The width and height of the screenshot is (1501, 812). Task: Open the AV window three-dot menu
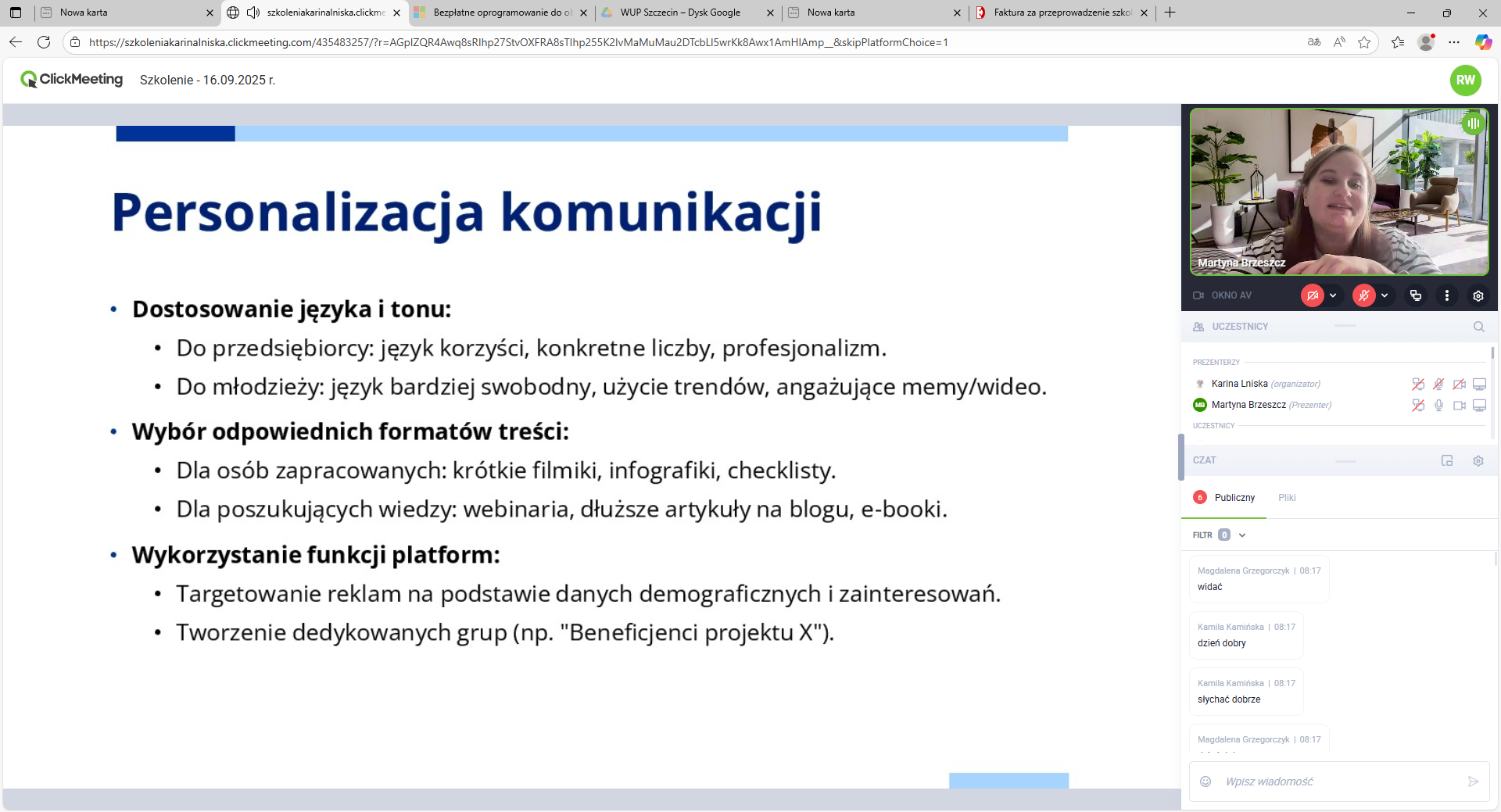point(1447,295)
